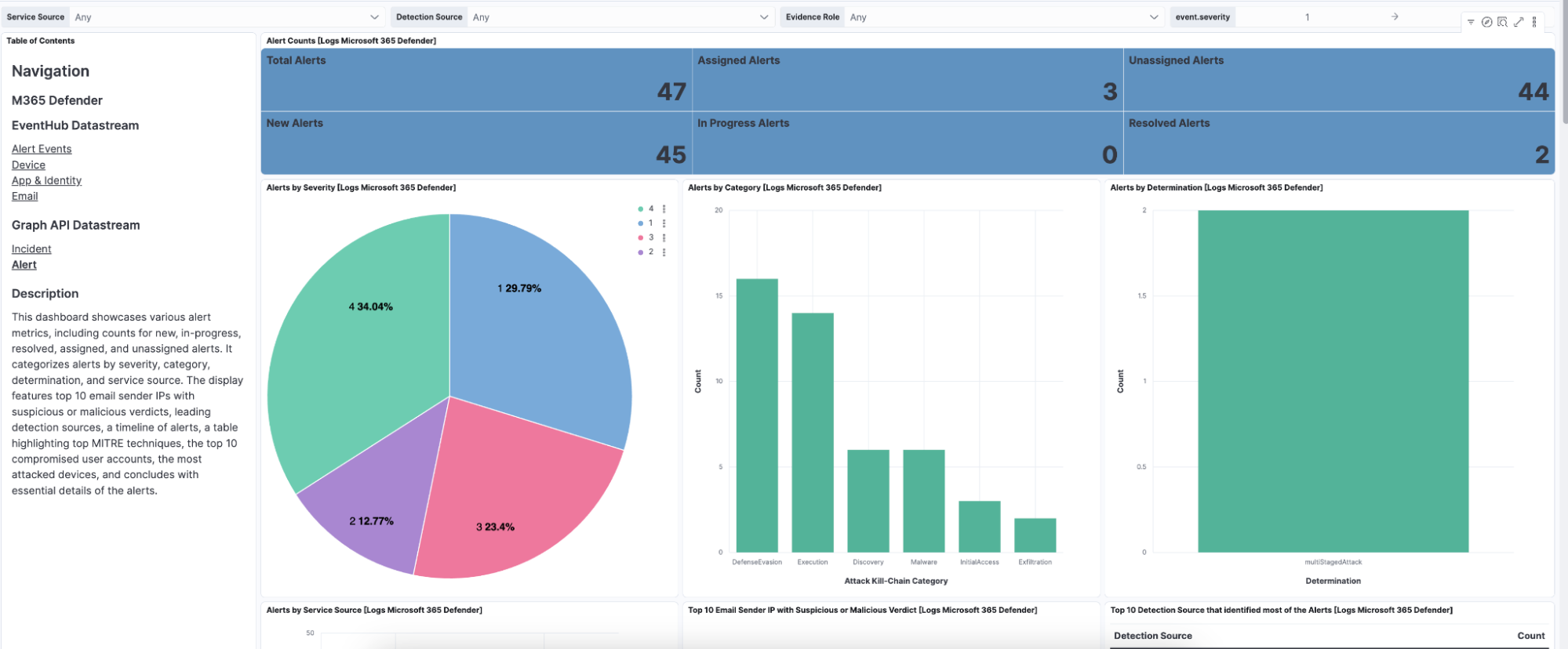Toggle severity 3 in the pie legend
The image size is (1568, 649).
[x=650, y=237]
